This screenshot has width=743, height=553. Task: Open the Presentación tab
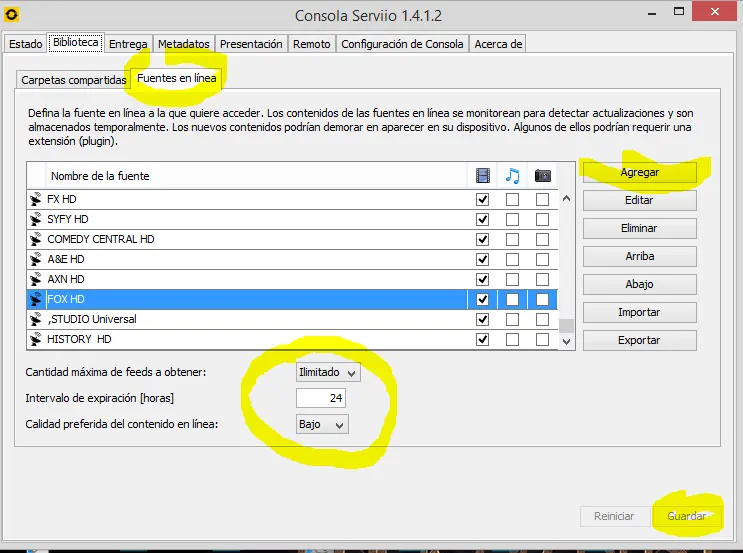(251, 44)
